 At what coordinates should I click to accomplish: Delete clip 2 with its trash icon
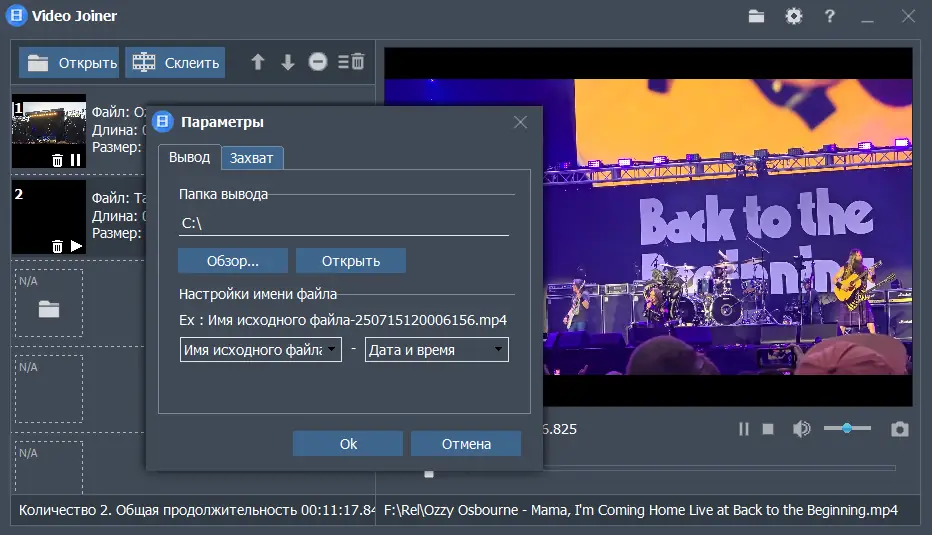tap(57, 246)
